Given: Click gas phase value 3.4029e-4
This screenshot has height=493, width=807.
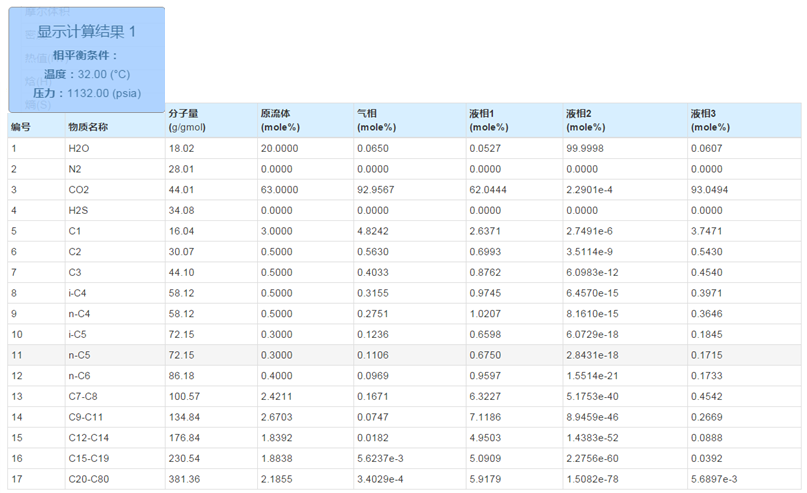Looking at the screenshot, I should coord(380,479).
